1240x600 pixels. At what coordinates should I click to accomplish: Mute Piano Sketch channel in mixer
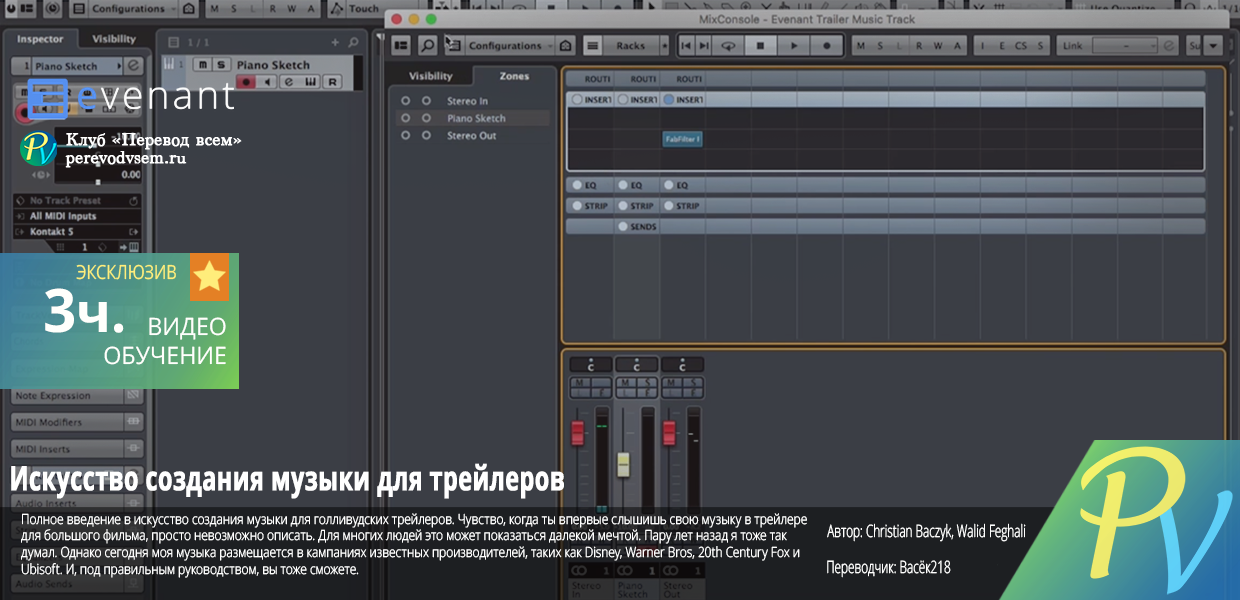click(x=626, y=383)
